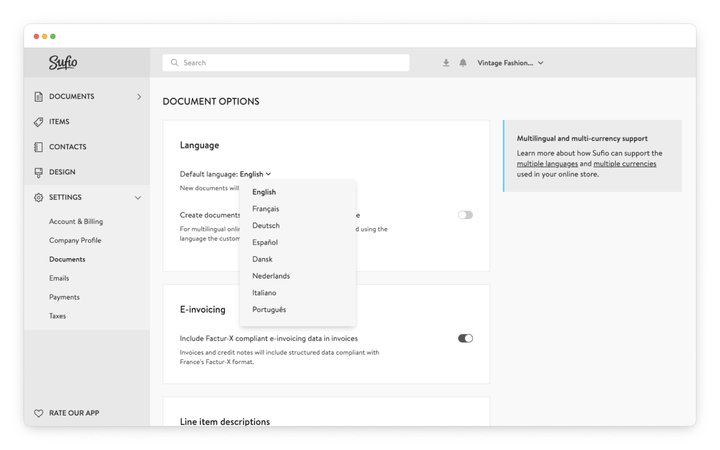Choose Español from language list
Screen dimensions: 720x450
point(265,242)
